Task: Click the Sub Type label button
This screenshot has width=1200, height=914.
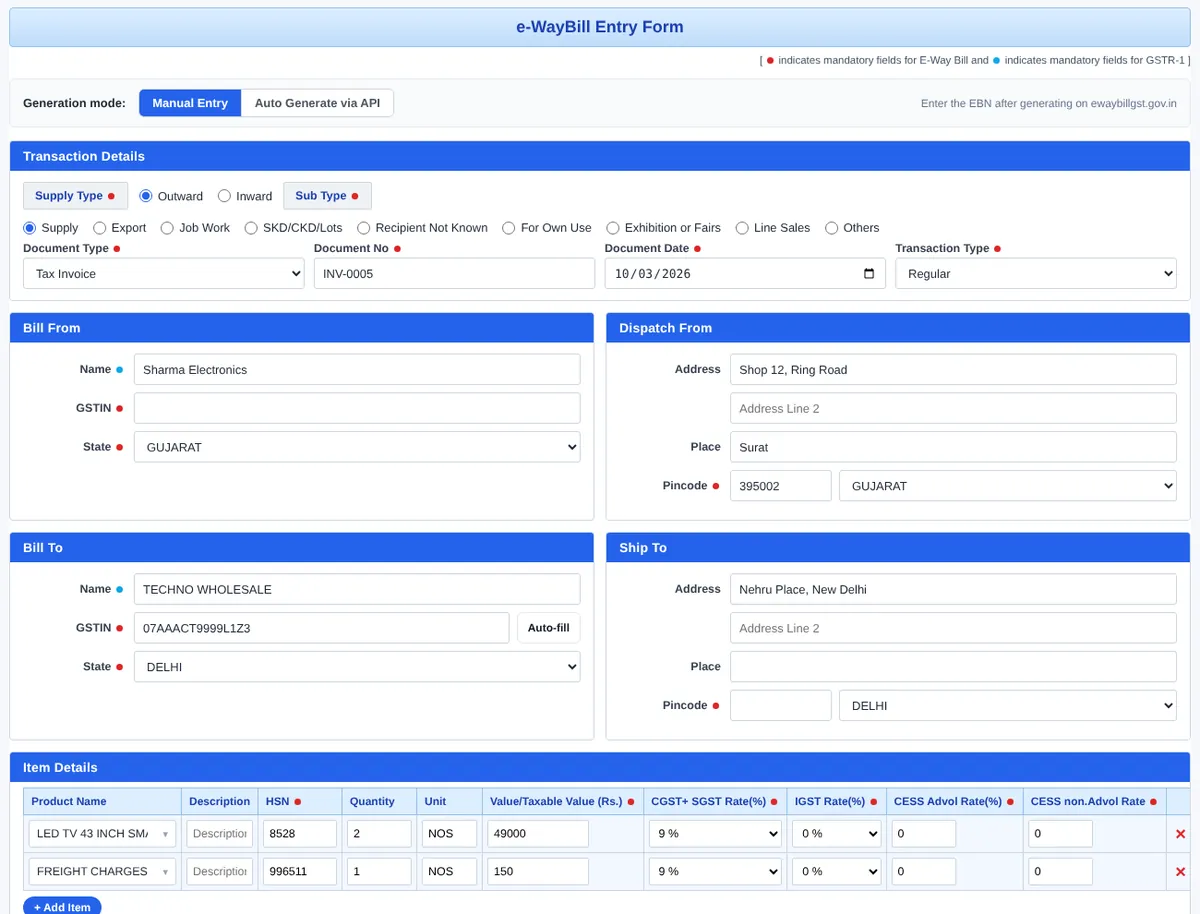Action: coord(327,196)
